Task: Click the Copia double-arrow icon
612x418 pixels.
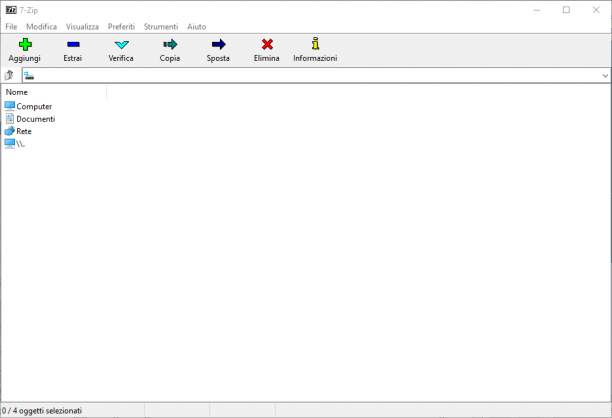Action: point(170,44)
